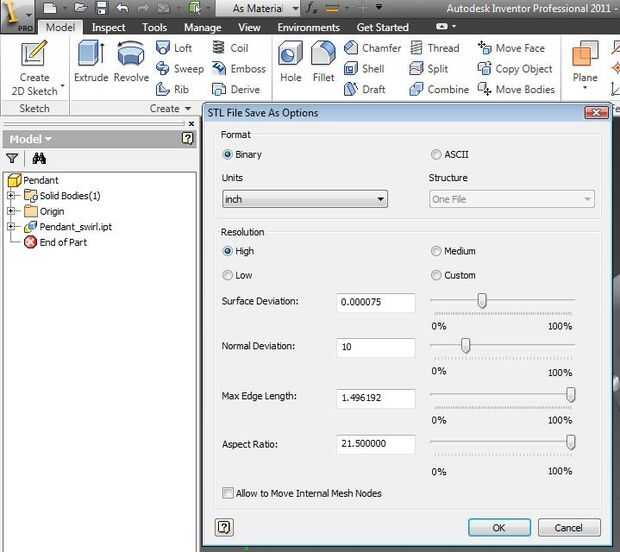This screenshot has width=620, height=552.
Task: Open the Units inch dropdown
Action: [305, 199]
